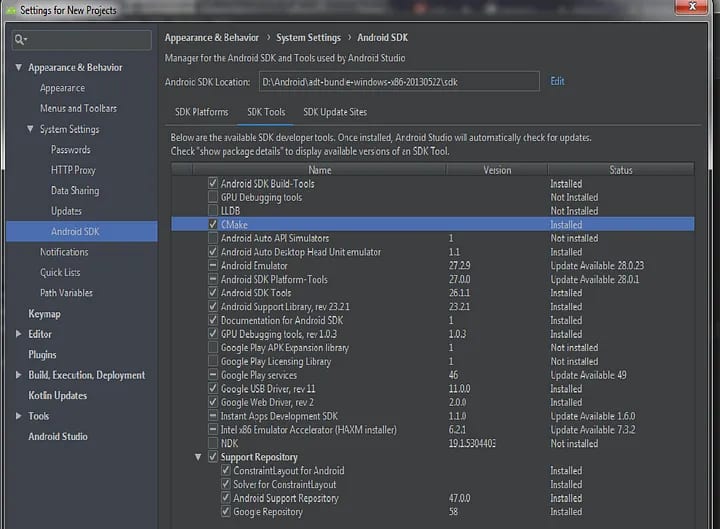This screenshot has height=529, width=720.
Task: Toggle the Instant Apps Development SDK checkbox
Action: (213, 416)
